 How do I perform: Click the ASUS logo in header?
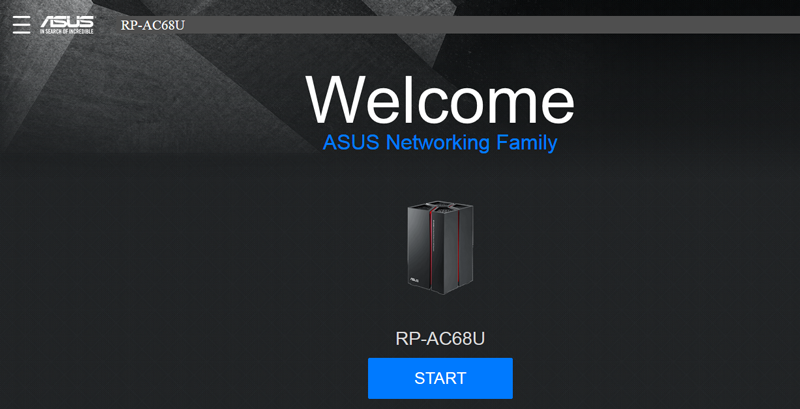pos(67,21)
